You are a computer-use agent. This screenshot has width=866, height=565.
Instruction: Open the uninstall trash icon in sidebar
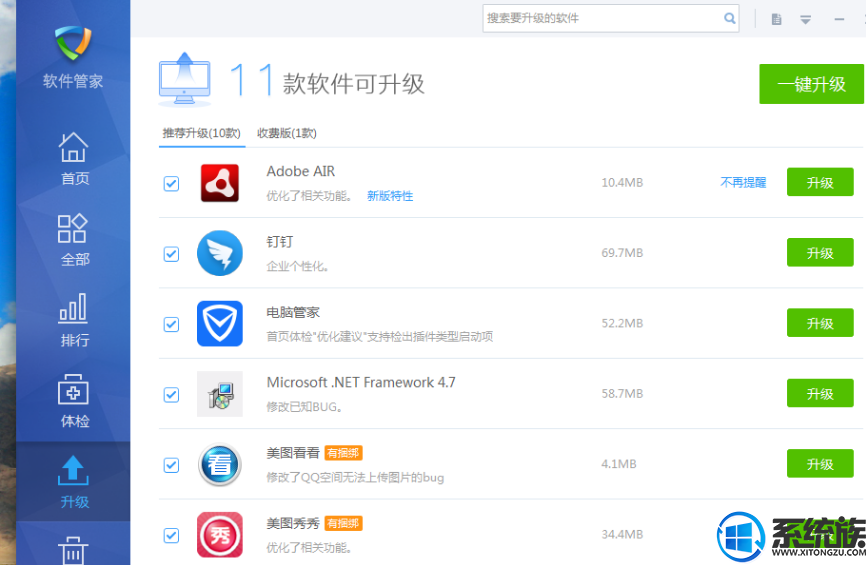click(x=73, y=551)
